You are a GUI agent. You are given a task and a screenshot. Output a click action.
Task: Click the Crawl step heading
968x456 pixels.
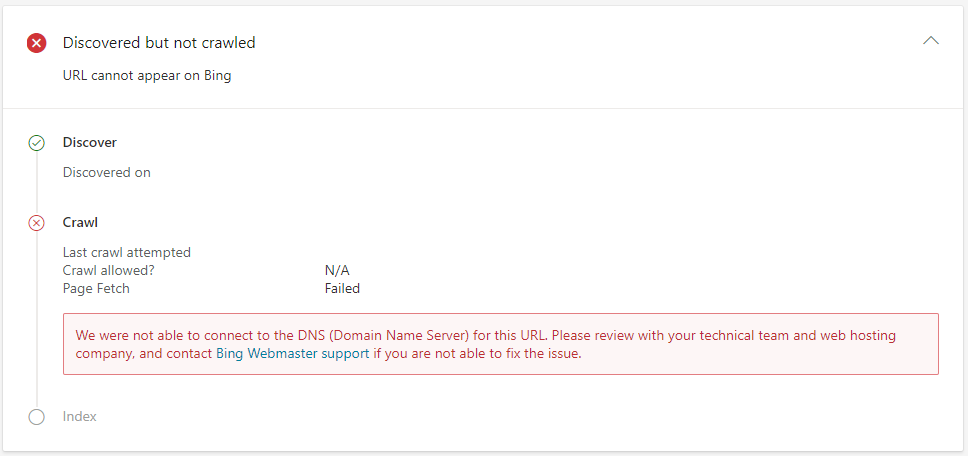tap(80, 223)
